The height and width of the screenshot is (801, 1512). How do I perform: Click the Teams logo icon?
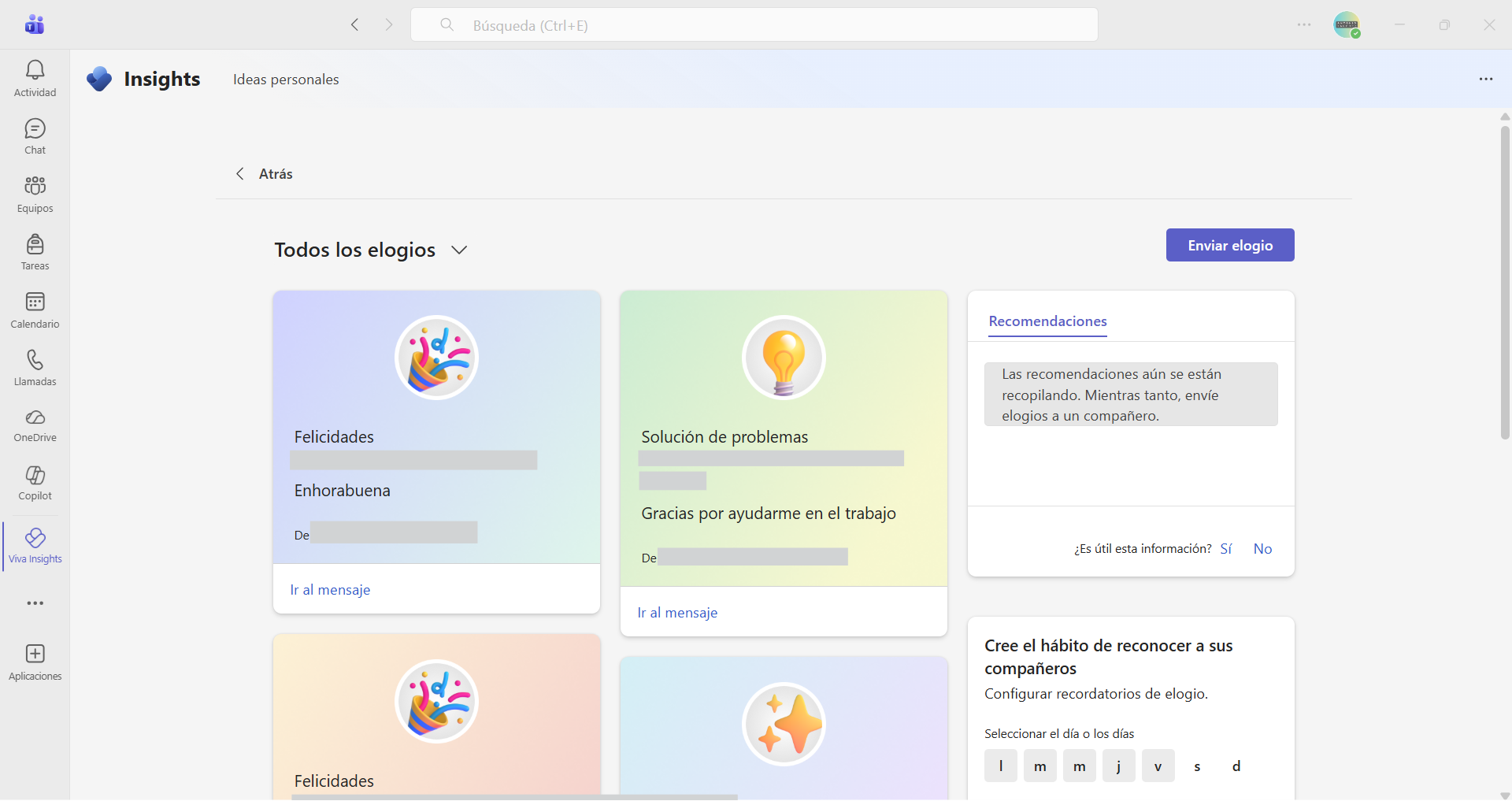pyautogui.click(x=35, y=24)
